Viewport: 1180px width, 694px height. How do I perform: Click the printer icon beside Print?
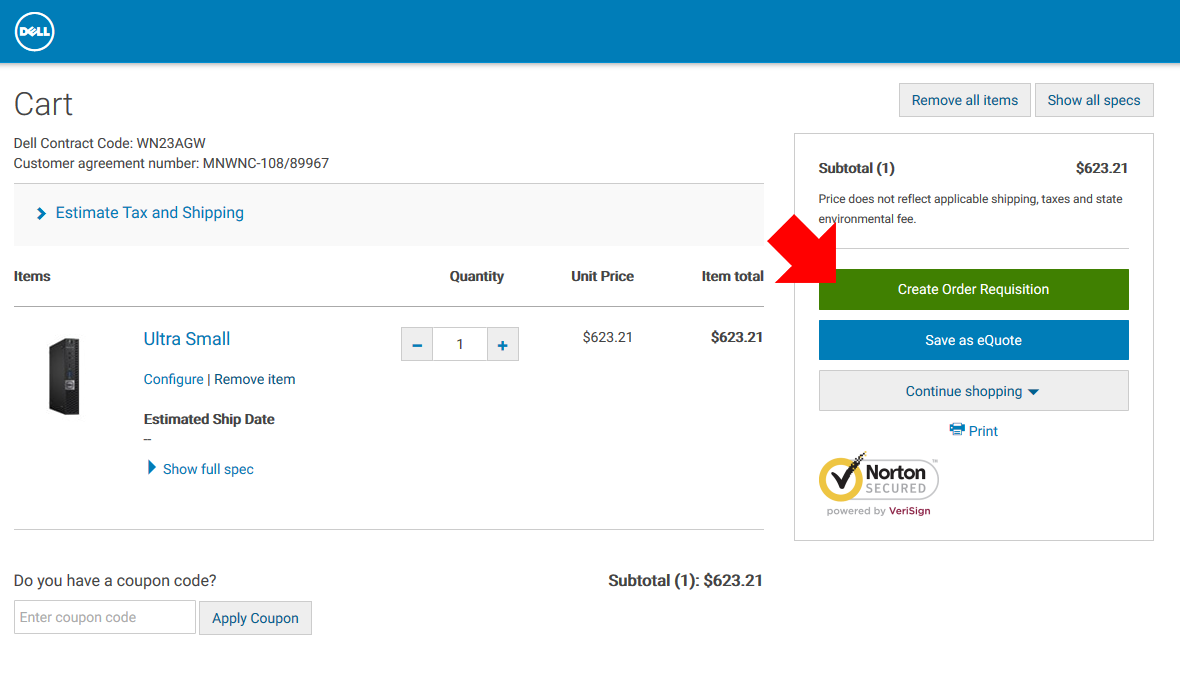[x=957, y=430]
